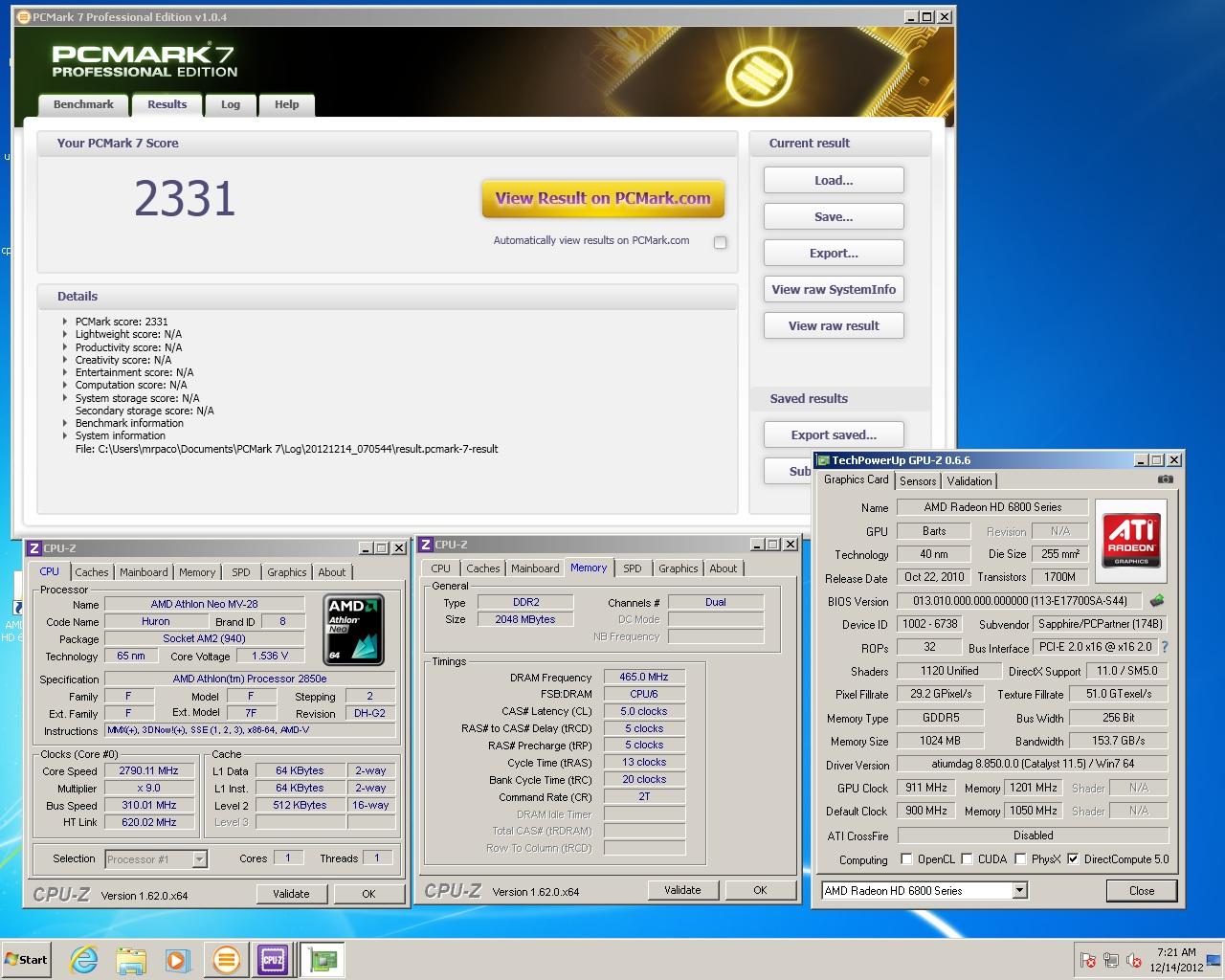Switch to the CPU-Z taskbar icon

click(x=273, y=959)
